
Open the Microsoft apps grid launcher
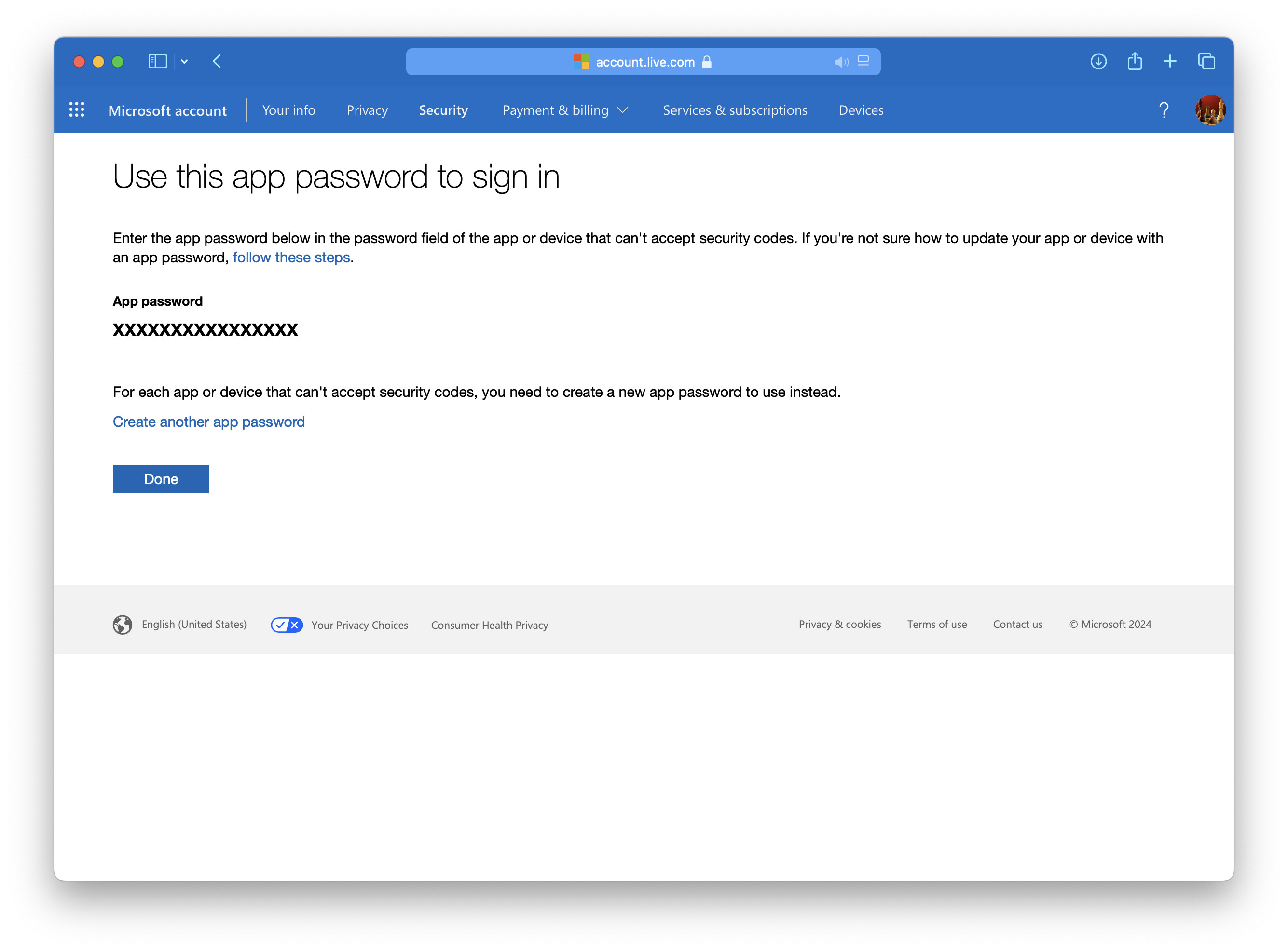[x=77, y=109]
